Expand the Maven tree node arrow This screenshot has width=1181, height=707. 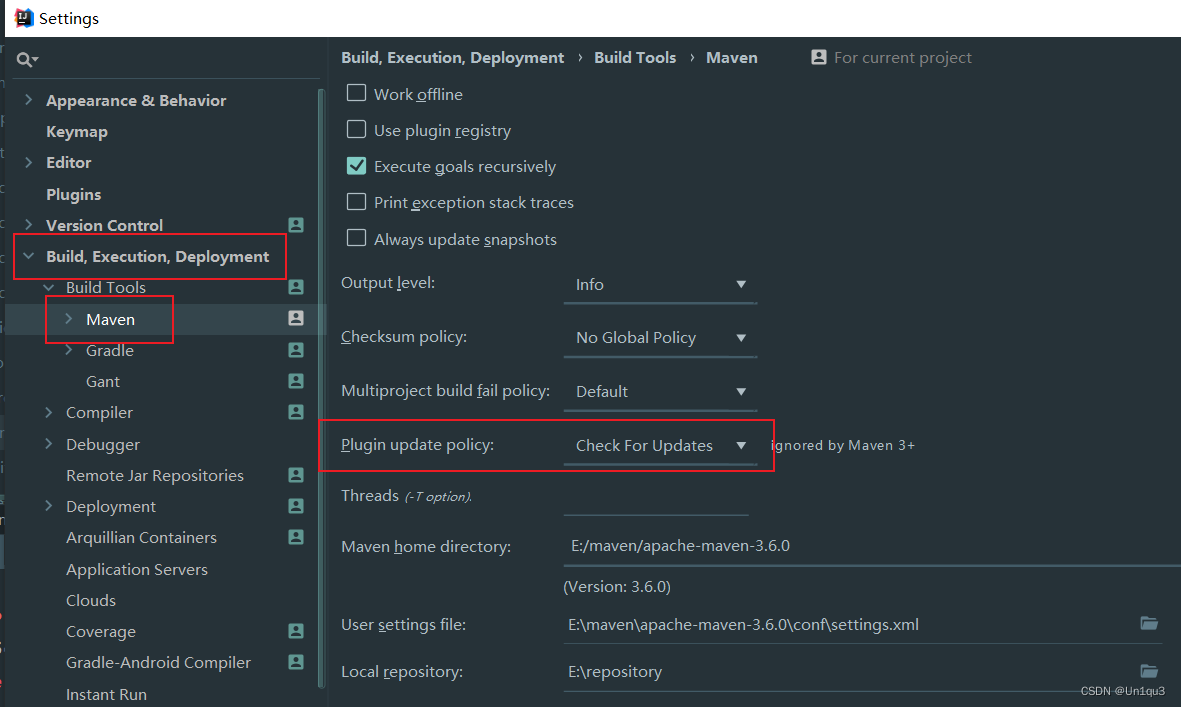click(69, 318)
